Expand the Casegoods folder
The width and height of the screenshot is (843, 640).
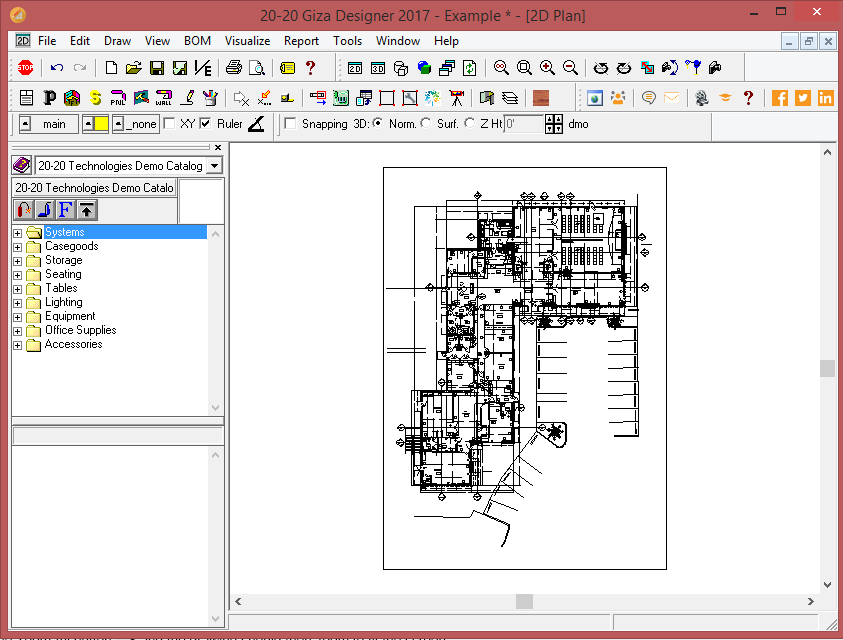[18, 247]
